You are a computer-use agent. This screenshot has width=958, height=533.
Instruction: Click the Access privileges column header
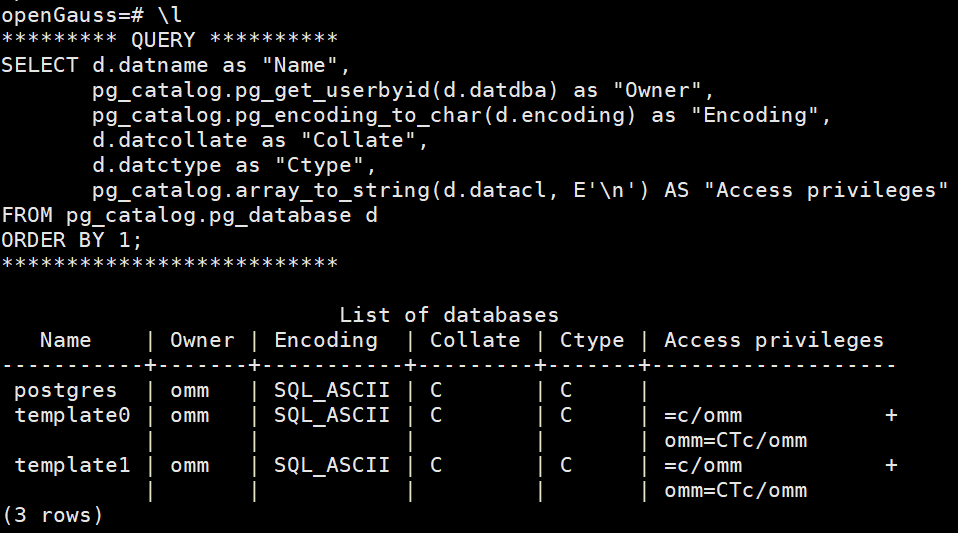774,341
